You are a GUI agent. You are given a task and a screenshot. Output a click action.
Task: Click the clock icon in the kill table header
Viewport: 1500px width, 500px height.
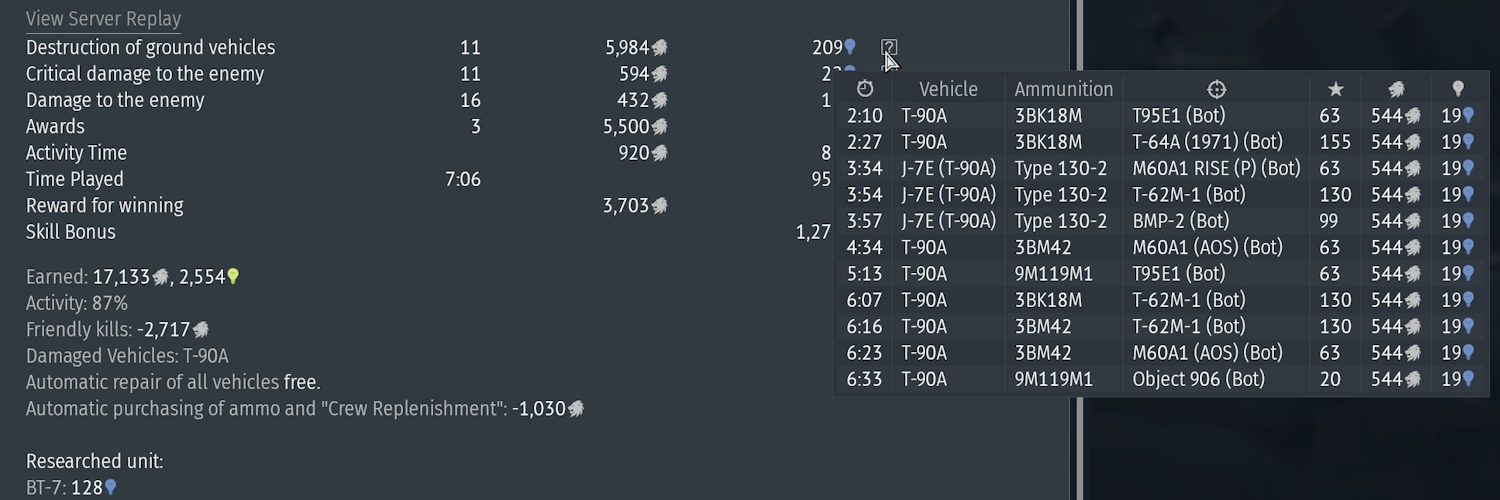point(865,89)
